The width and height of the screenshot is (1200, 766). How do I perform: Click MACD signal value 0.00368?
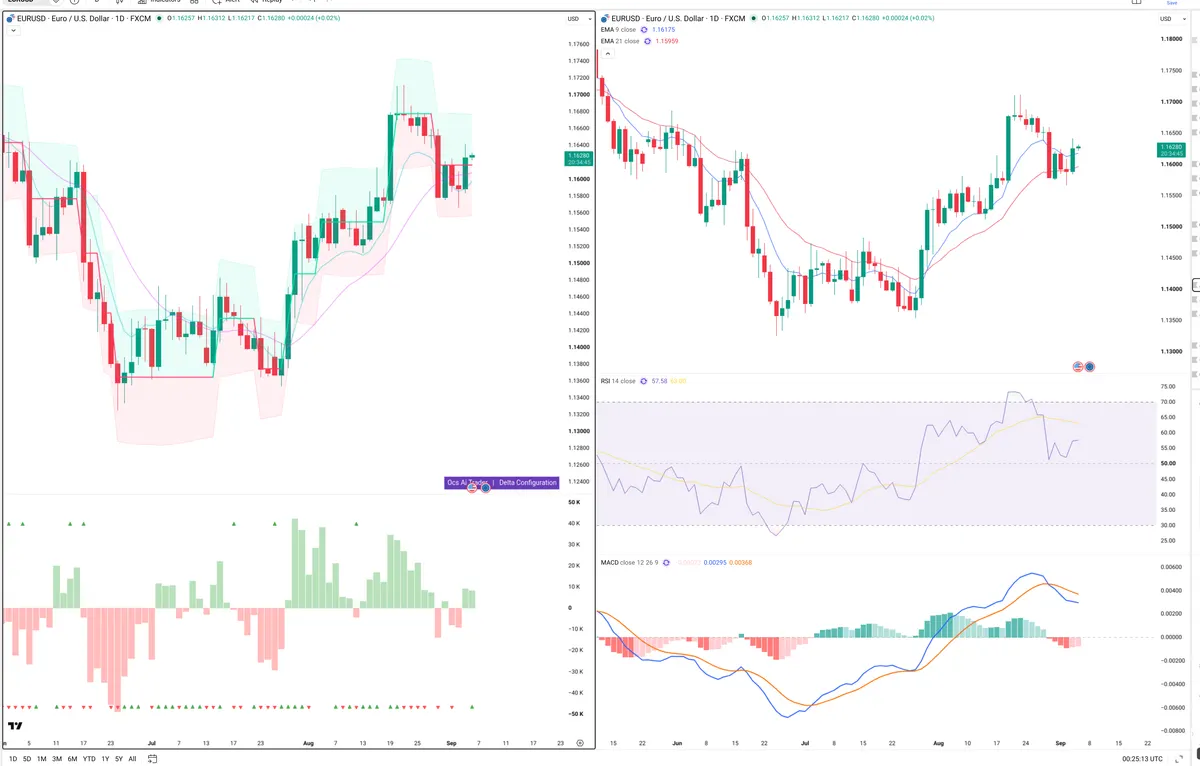click(x=740, y=563)
